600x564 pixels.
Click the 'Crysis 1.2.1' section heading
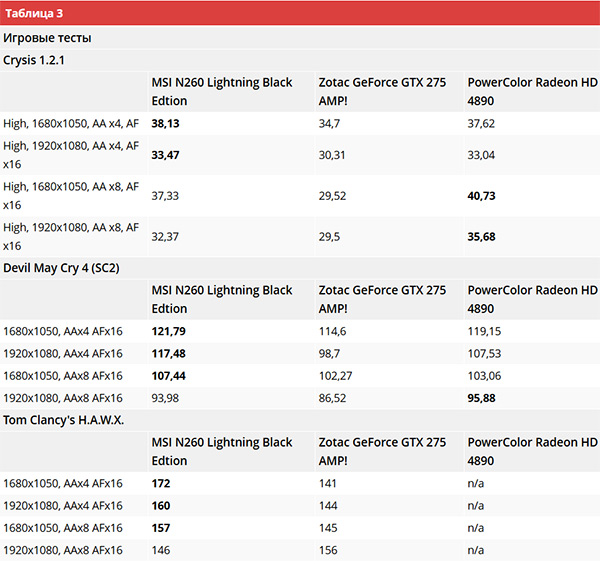point(34,60)
